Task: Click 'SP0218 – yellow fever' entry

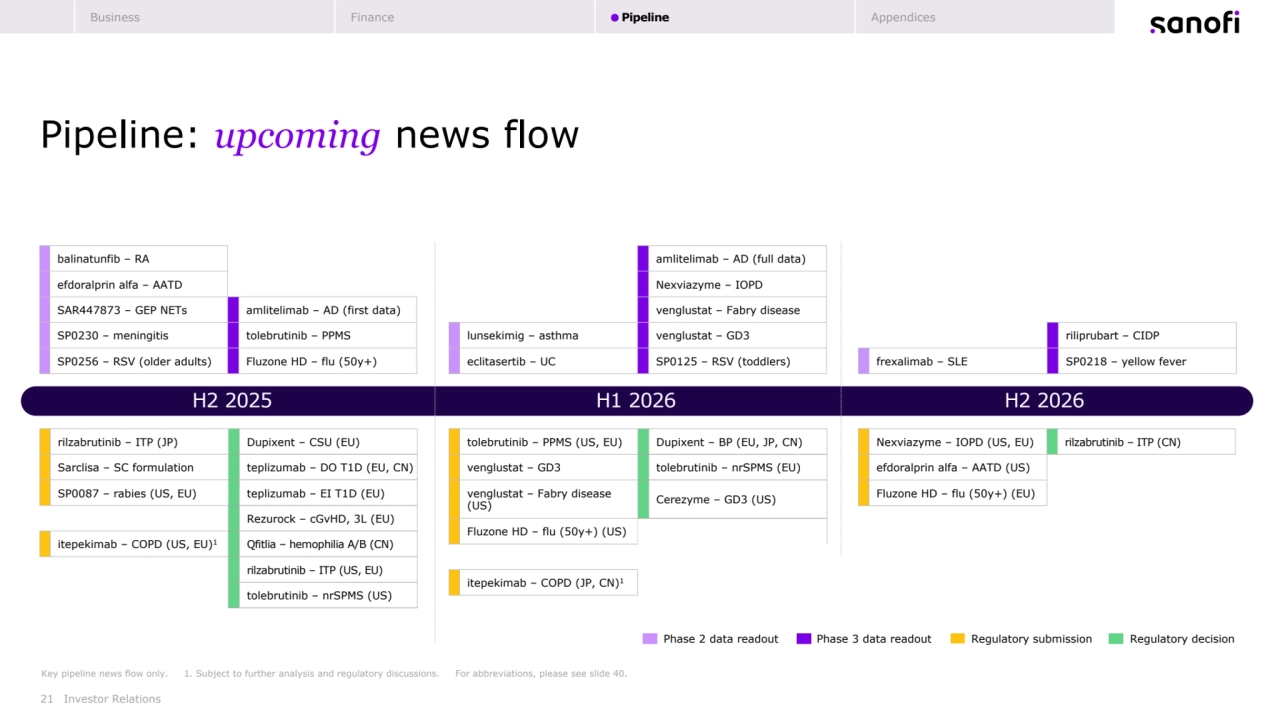Action: (1141, 361)
